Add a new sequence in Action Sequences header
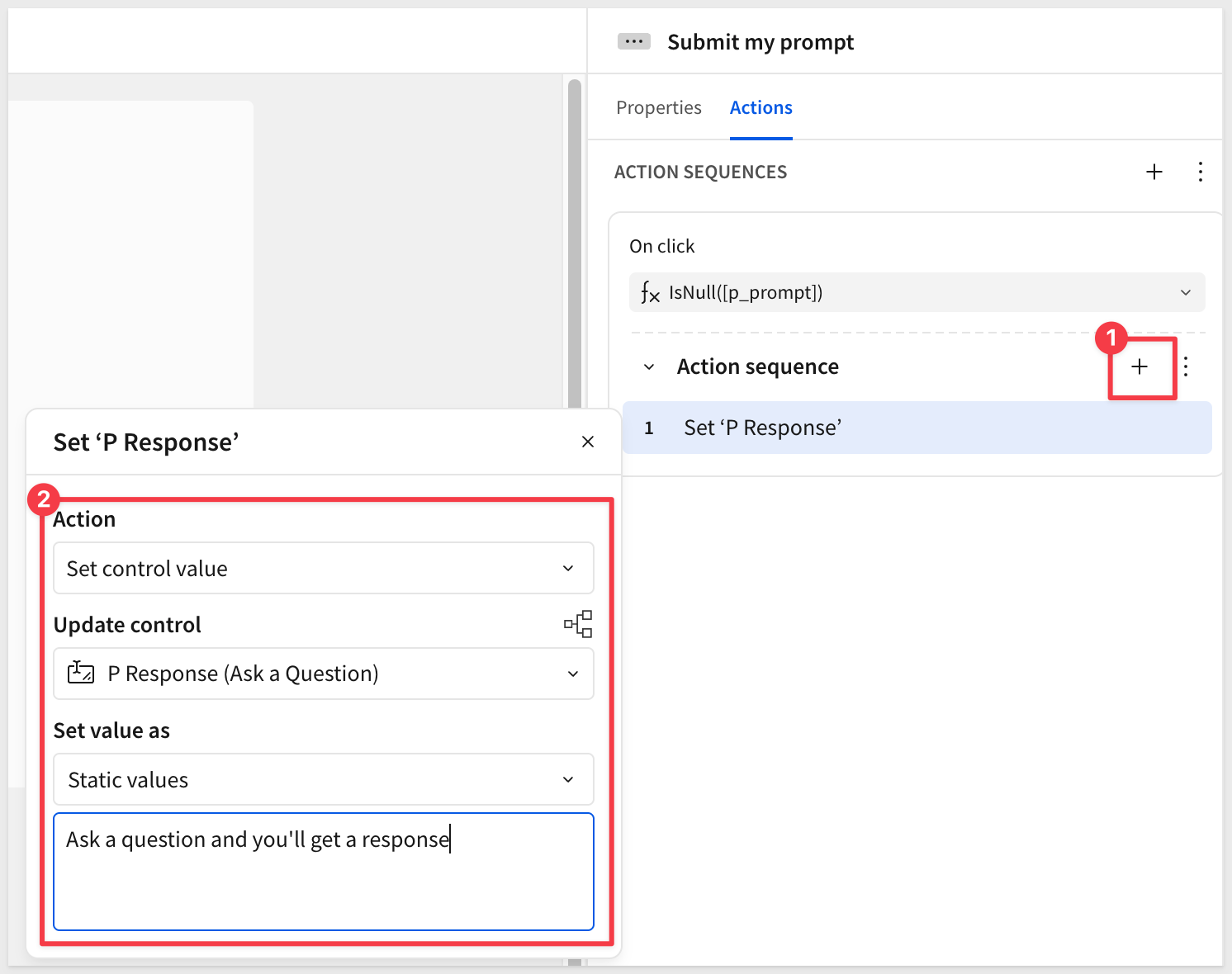The height and width of the screenshot is (974, 1232). click(1154, 172)
